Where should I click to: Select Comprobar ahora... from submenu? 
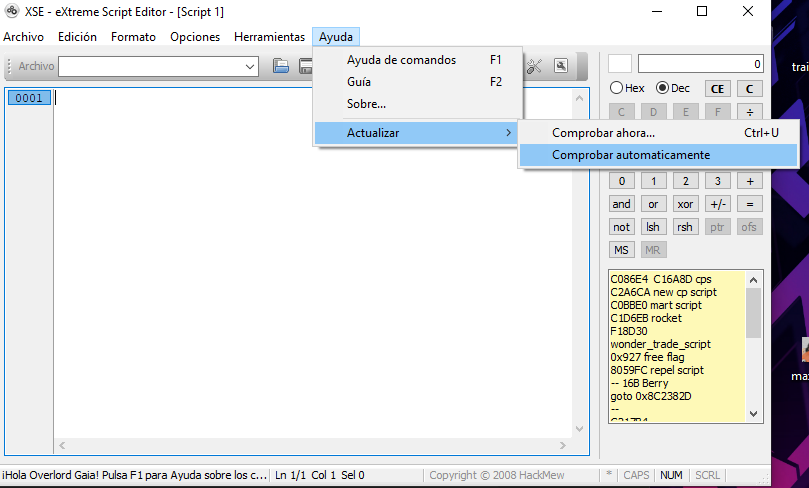[x=603, y=133]
